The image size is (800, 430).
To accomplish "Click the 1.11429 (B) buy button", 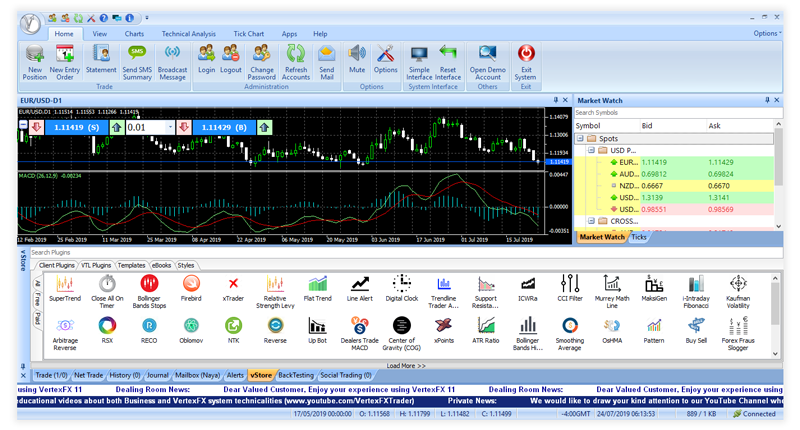I will pyautogui.click(x=223, y=128).
